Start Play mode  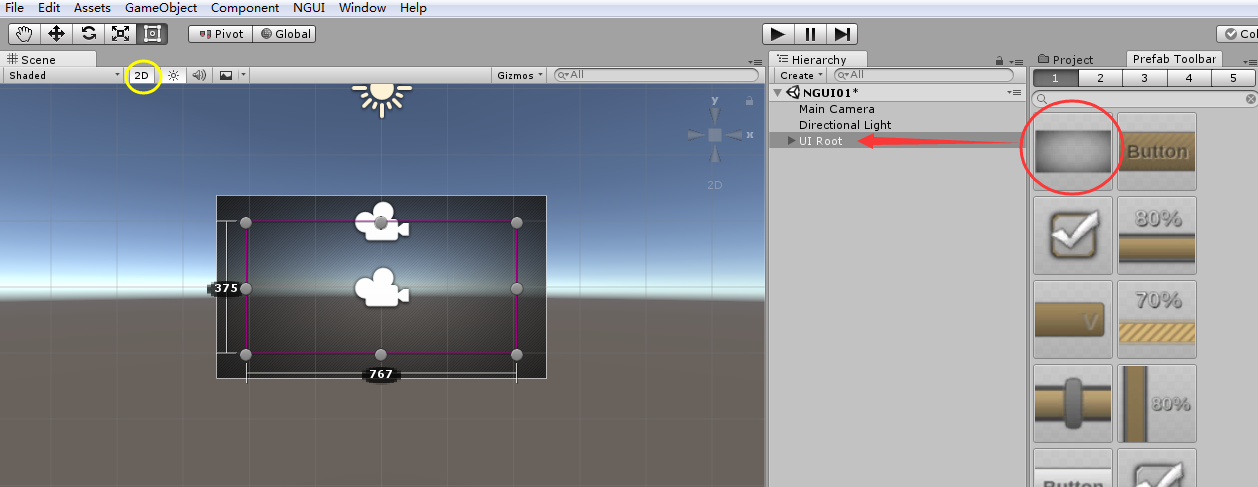pos(778,33)
